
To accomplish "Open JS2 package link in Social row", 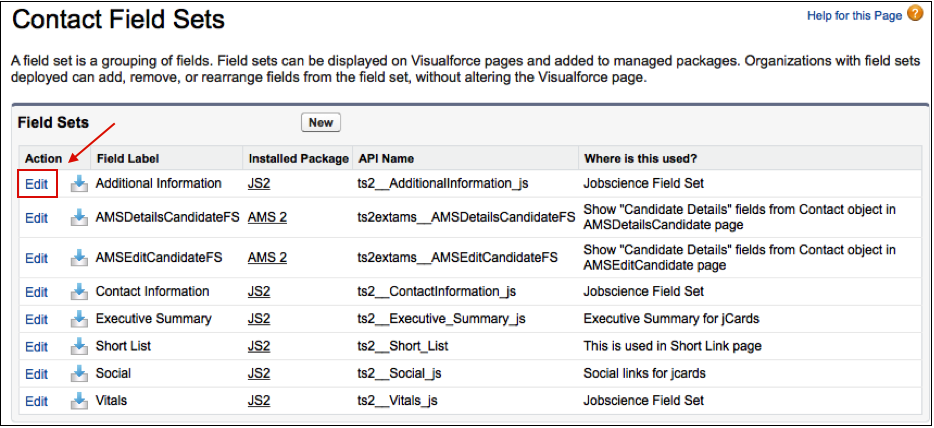I will click(x=259, y=374).
